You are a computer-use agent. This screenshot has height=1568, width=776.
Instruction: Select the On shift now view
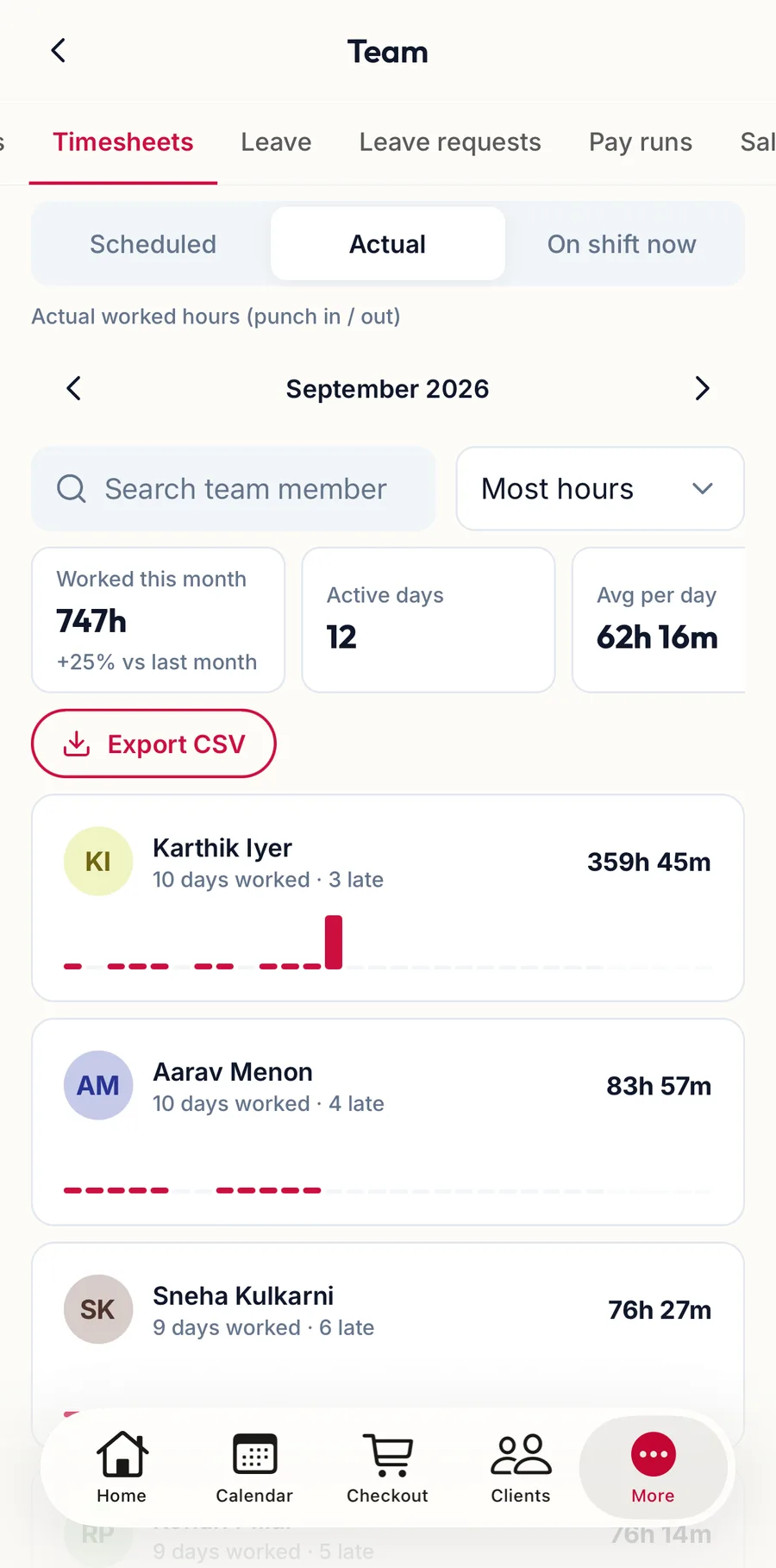point(622,244)
